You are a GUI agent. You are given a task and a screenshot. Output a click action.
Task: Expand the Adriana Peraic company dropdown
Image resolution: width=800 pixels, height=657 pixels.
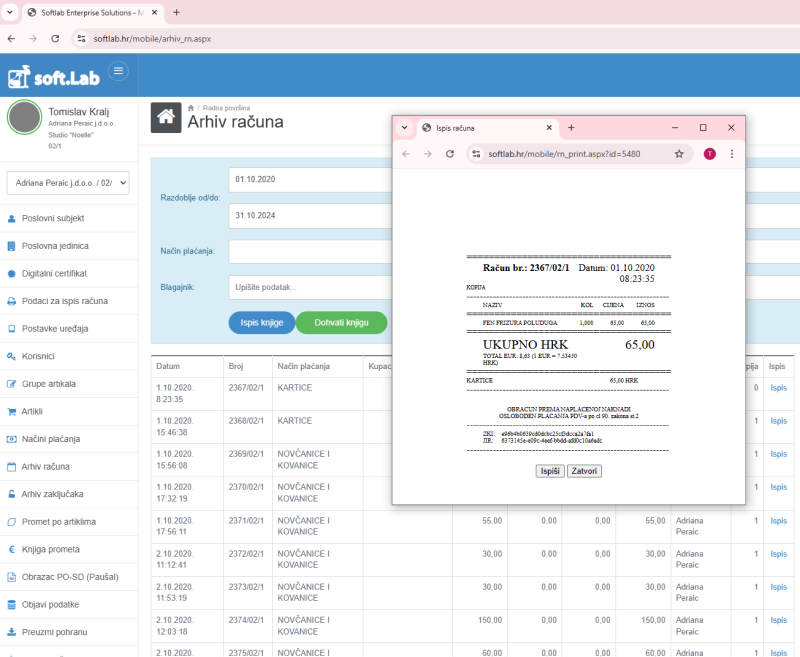pyautogui.click(x=68, y=183)
